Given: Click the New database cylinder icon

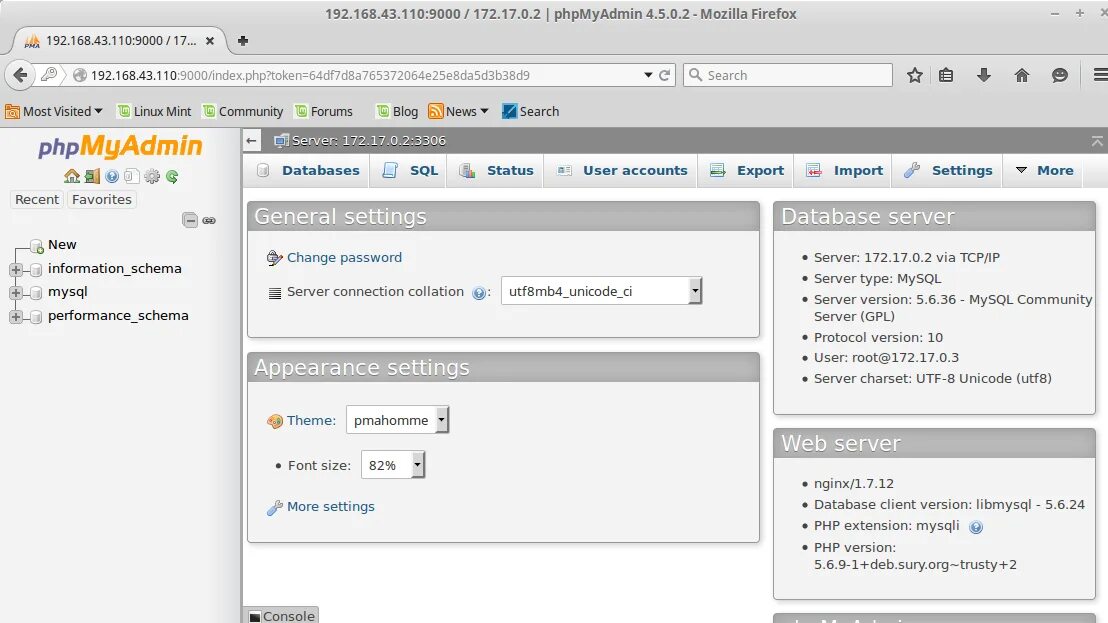Looking at the screenshot, I should (37, 246).
